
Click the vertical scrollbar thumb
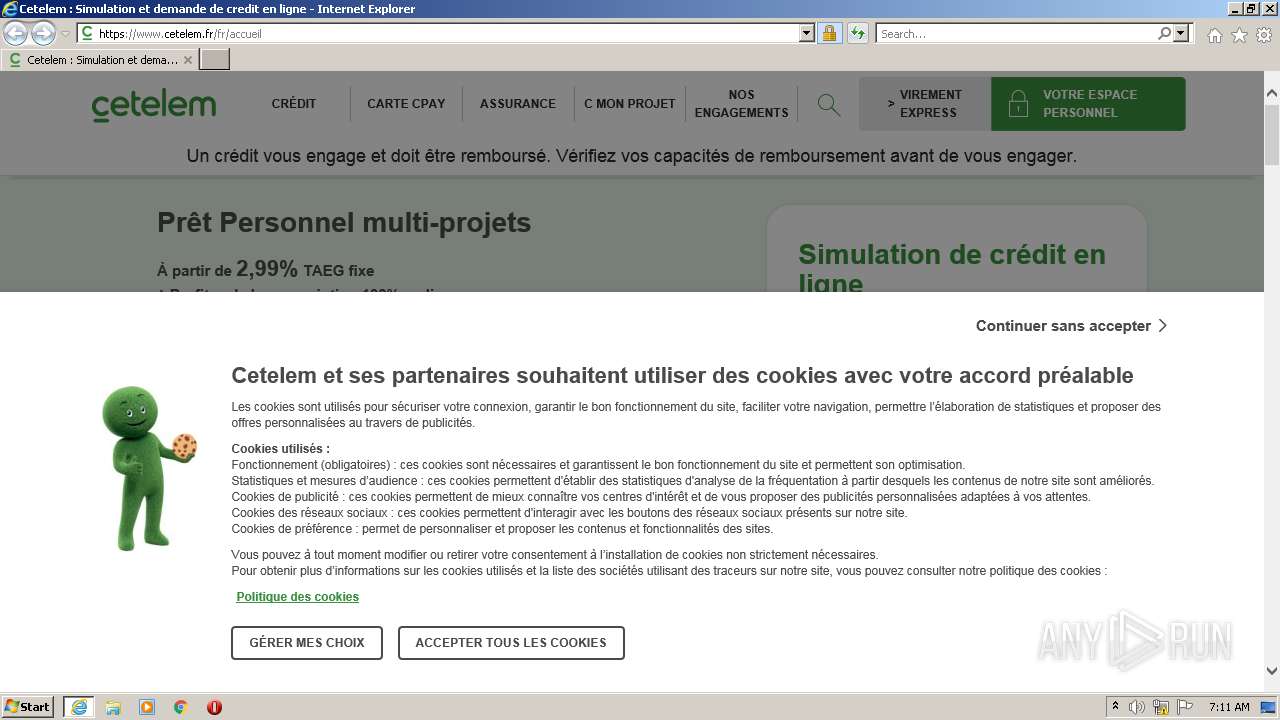click(1271, 133)
